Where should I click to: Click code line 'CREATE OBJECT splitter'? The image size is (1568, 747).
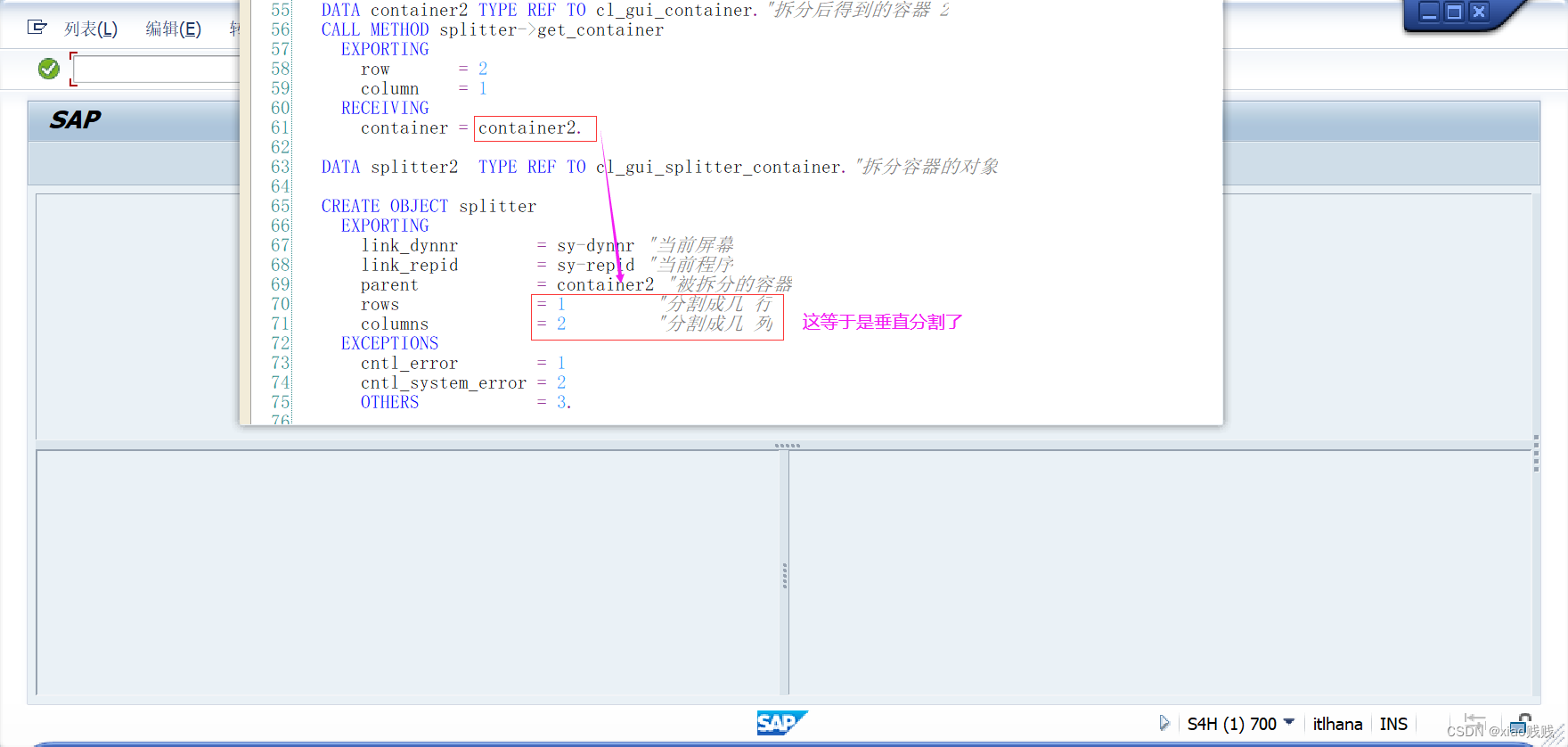pos(429,206)
